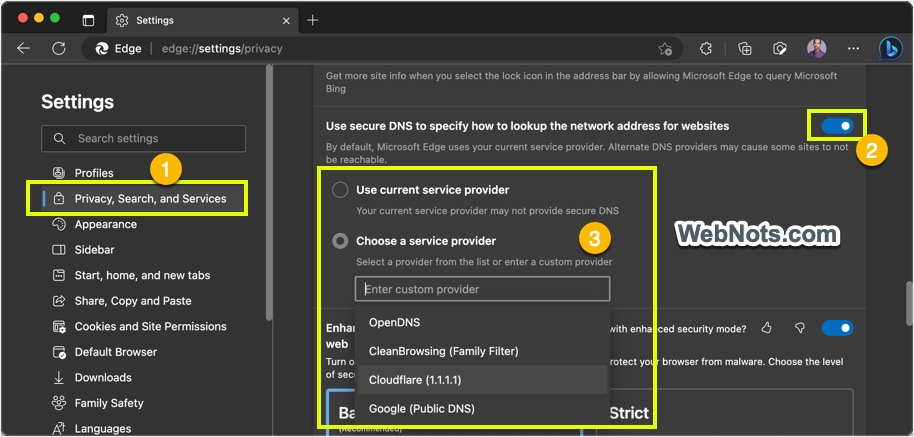Open the Collections icon in toolbar
The height and width of the screenshot is (437, 914).
pyautogui.click(x=744, y=48)
